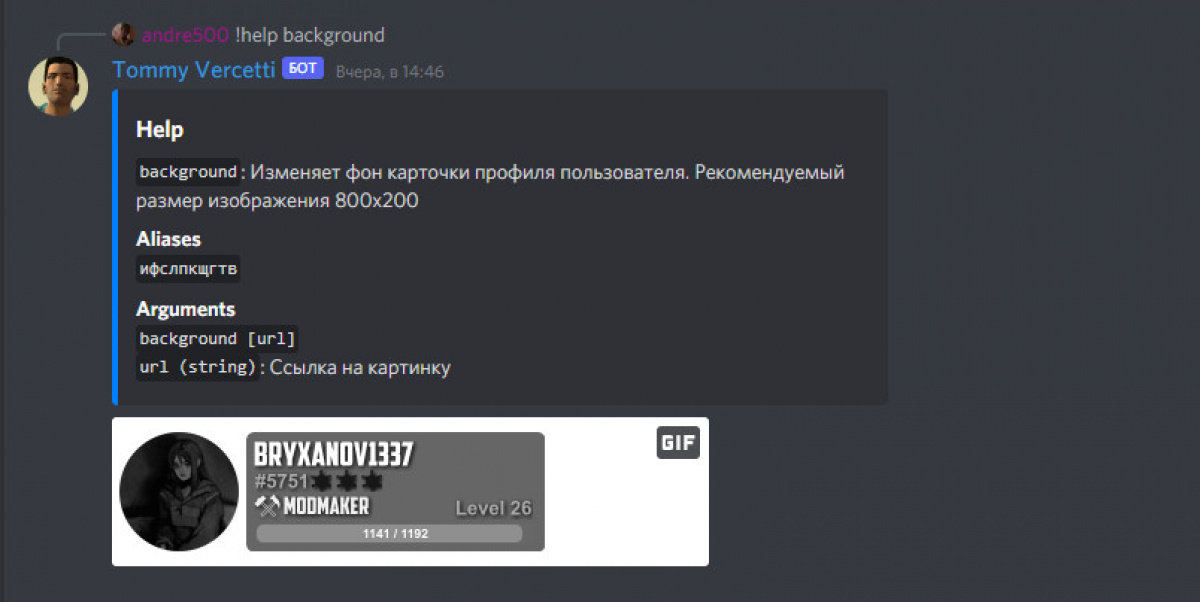Click the hammer icon beside MODMAKER
This screenshot has height=602, width=1200.
267,506
